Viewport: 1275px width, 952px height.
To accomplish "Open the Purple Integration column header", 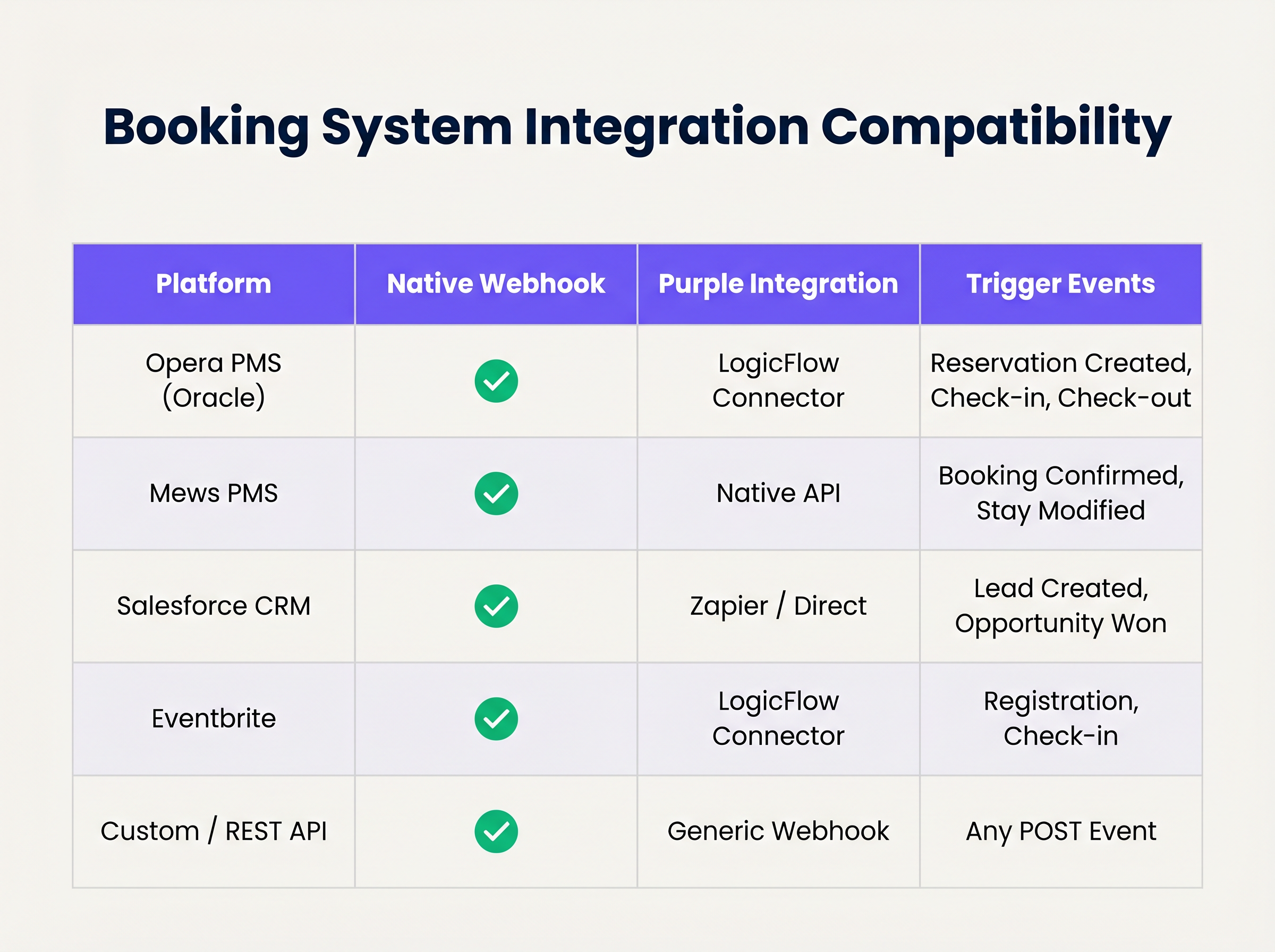I will point(778,284).
